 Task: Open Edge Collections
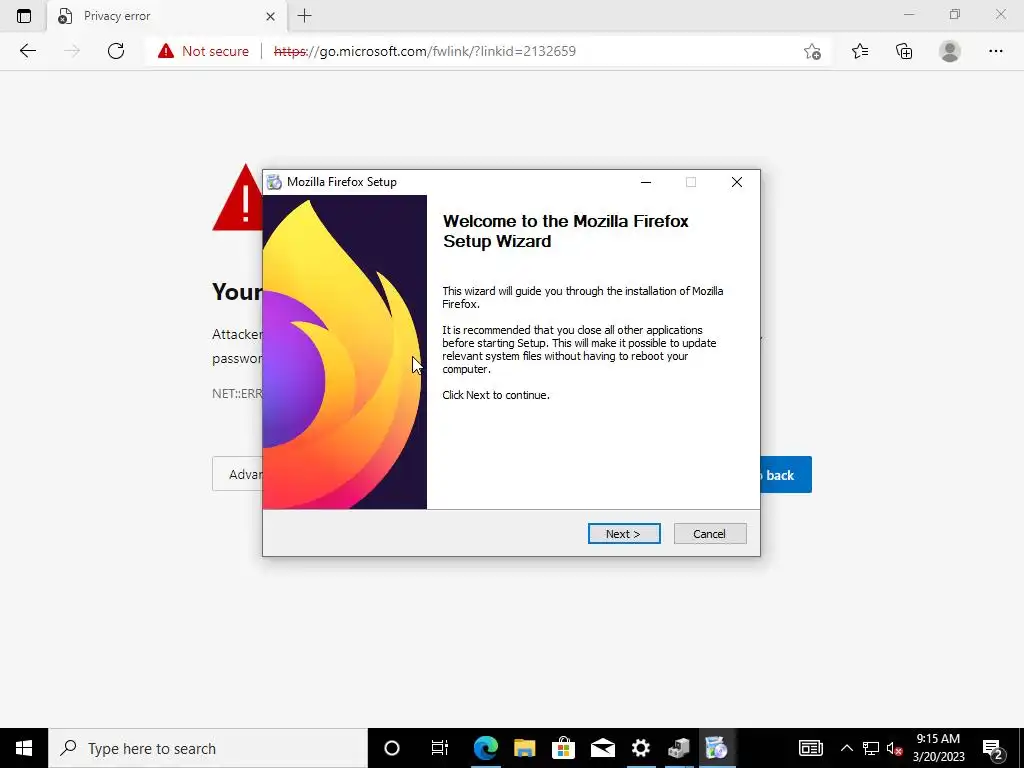click(x=904, y=51)
